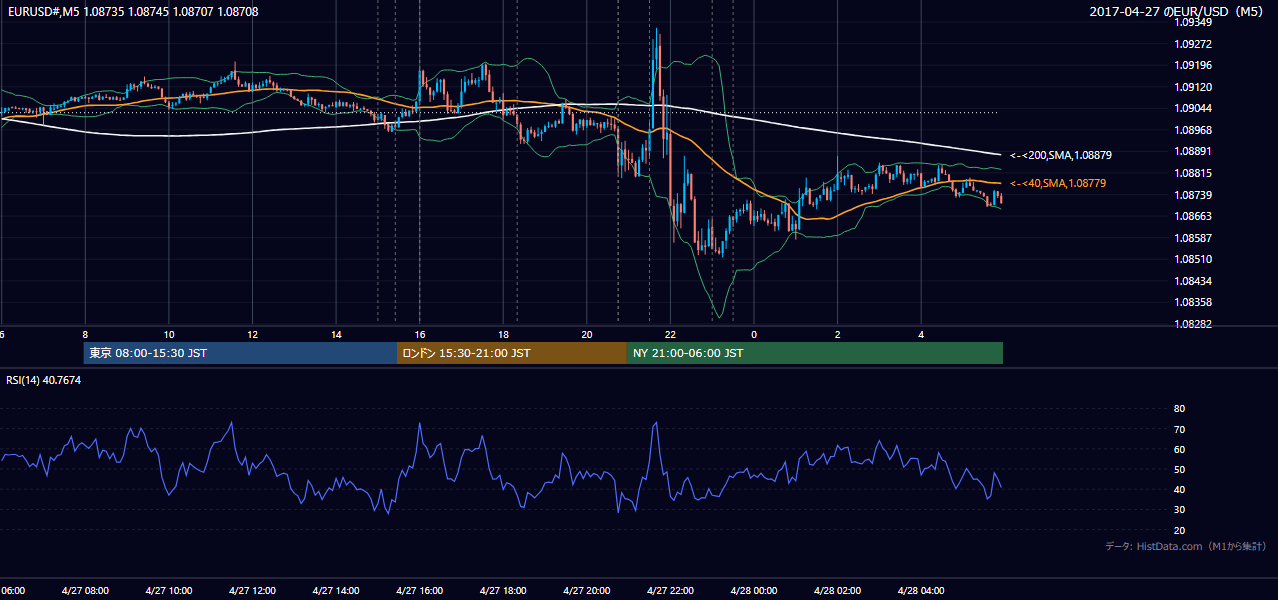Select the NY 21:00-06:00 JST session bar
The image size is (1278, 600).
(815, 353)
